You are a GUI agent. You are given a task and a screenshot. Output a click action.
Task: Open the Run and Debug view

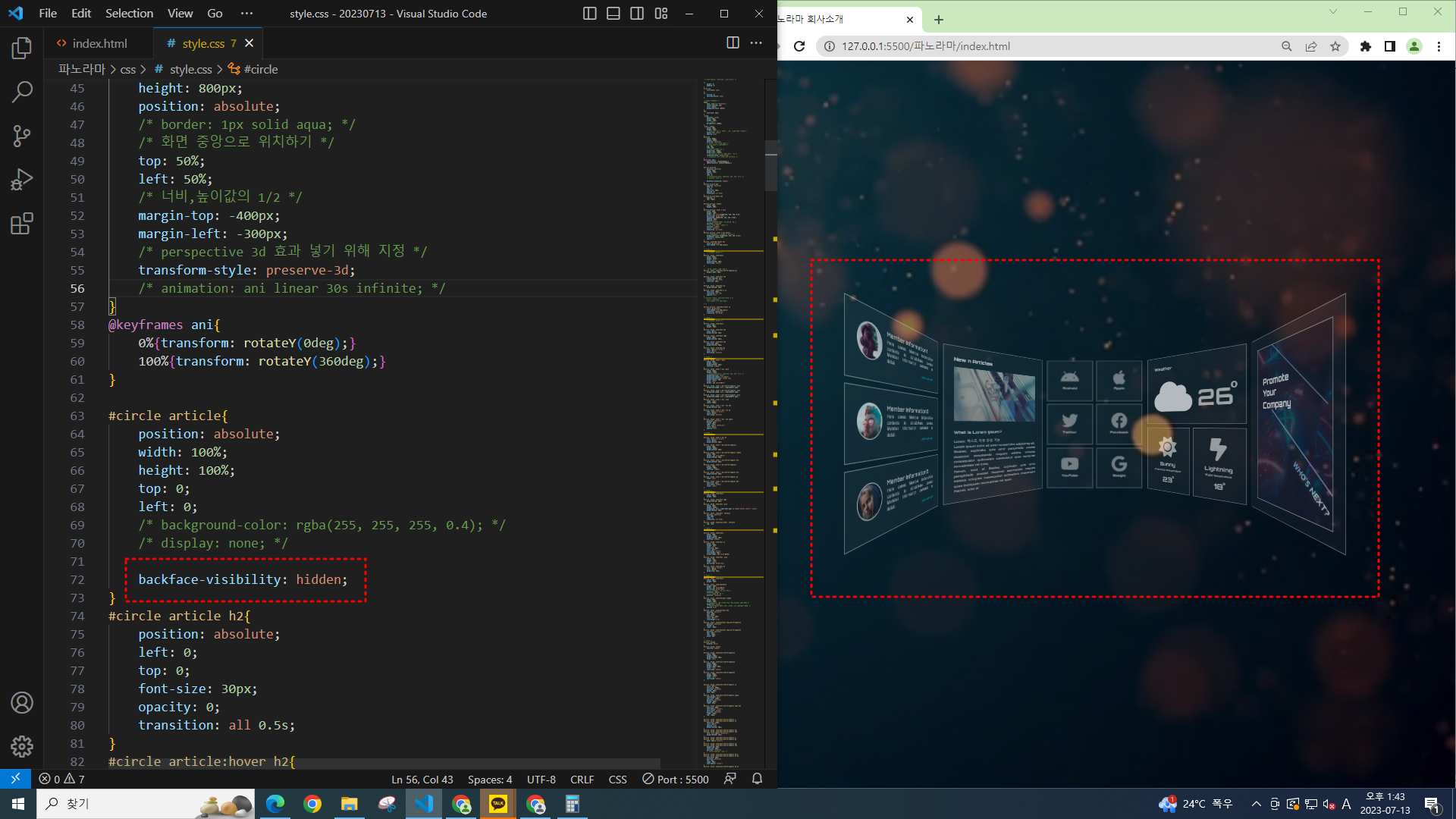pos(22,180)
